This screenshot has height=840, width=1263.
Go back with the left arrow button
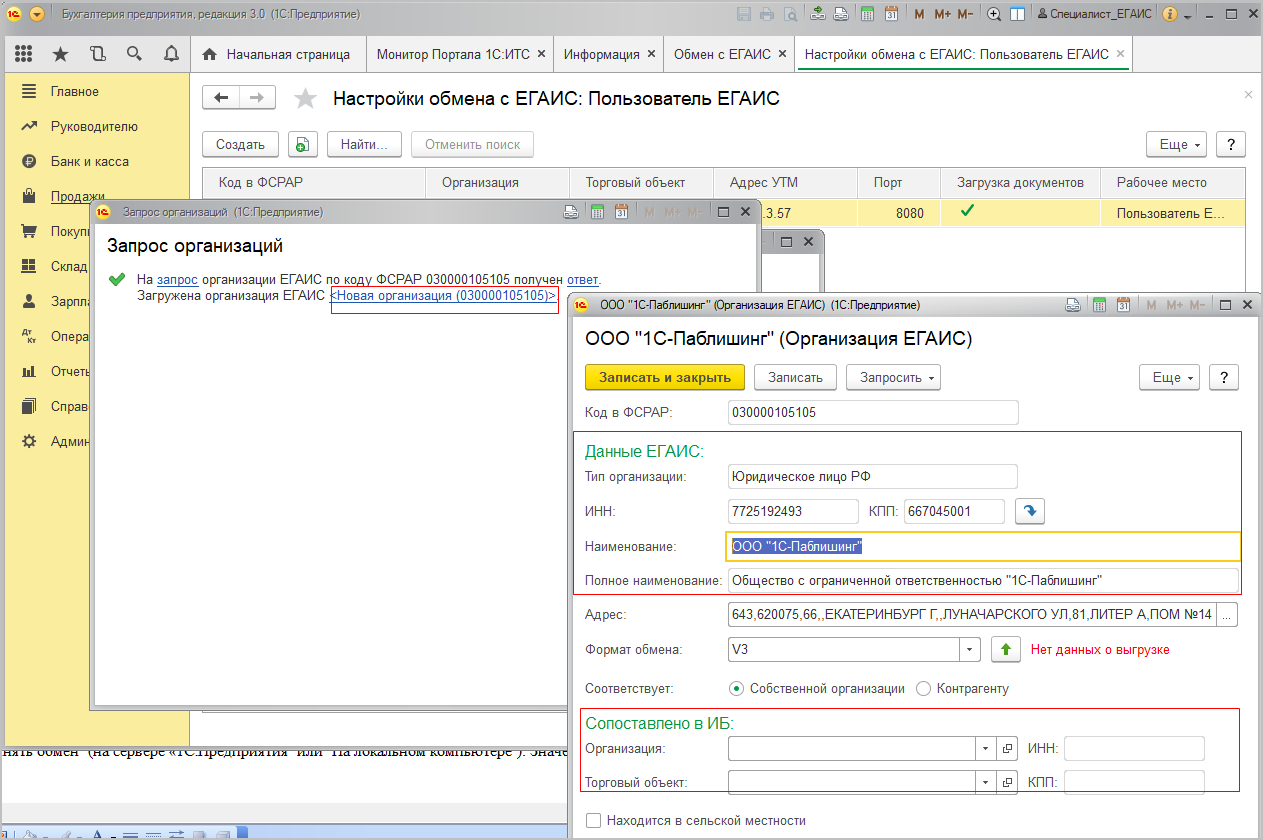click(222, 97)
